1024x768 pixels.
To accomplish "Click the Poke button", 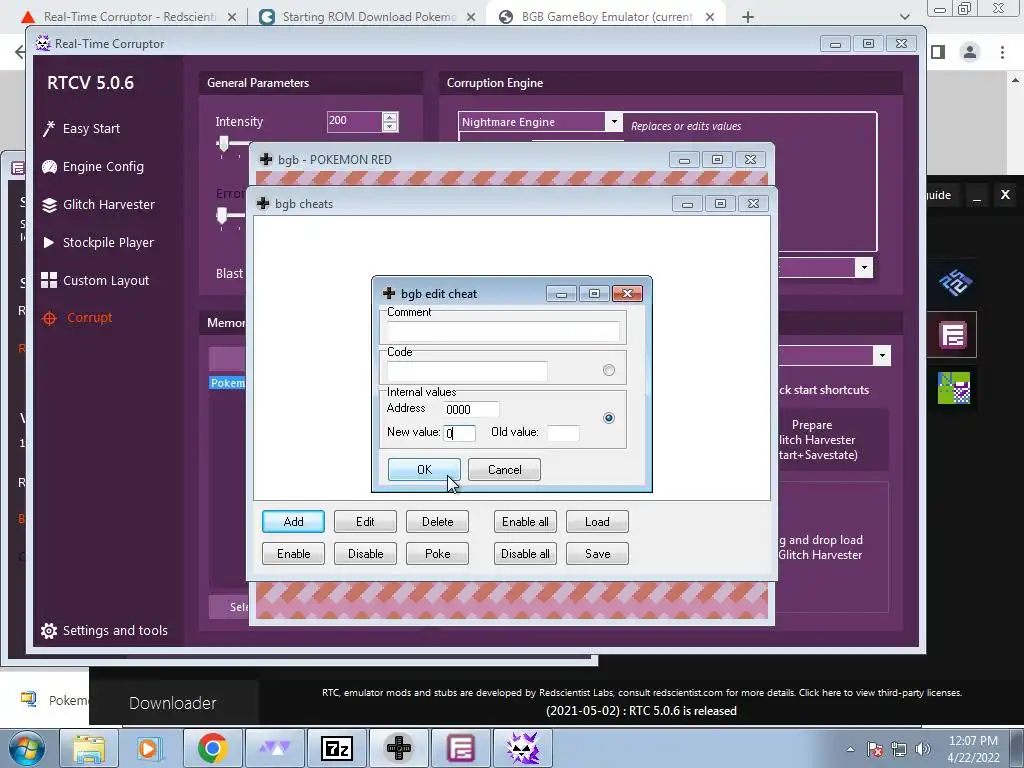I will [438, 554].
